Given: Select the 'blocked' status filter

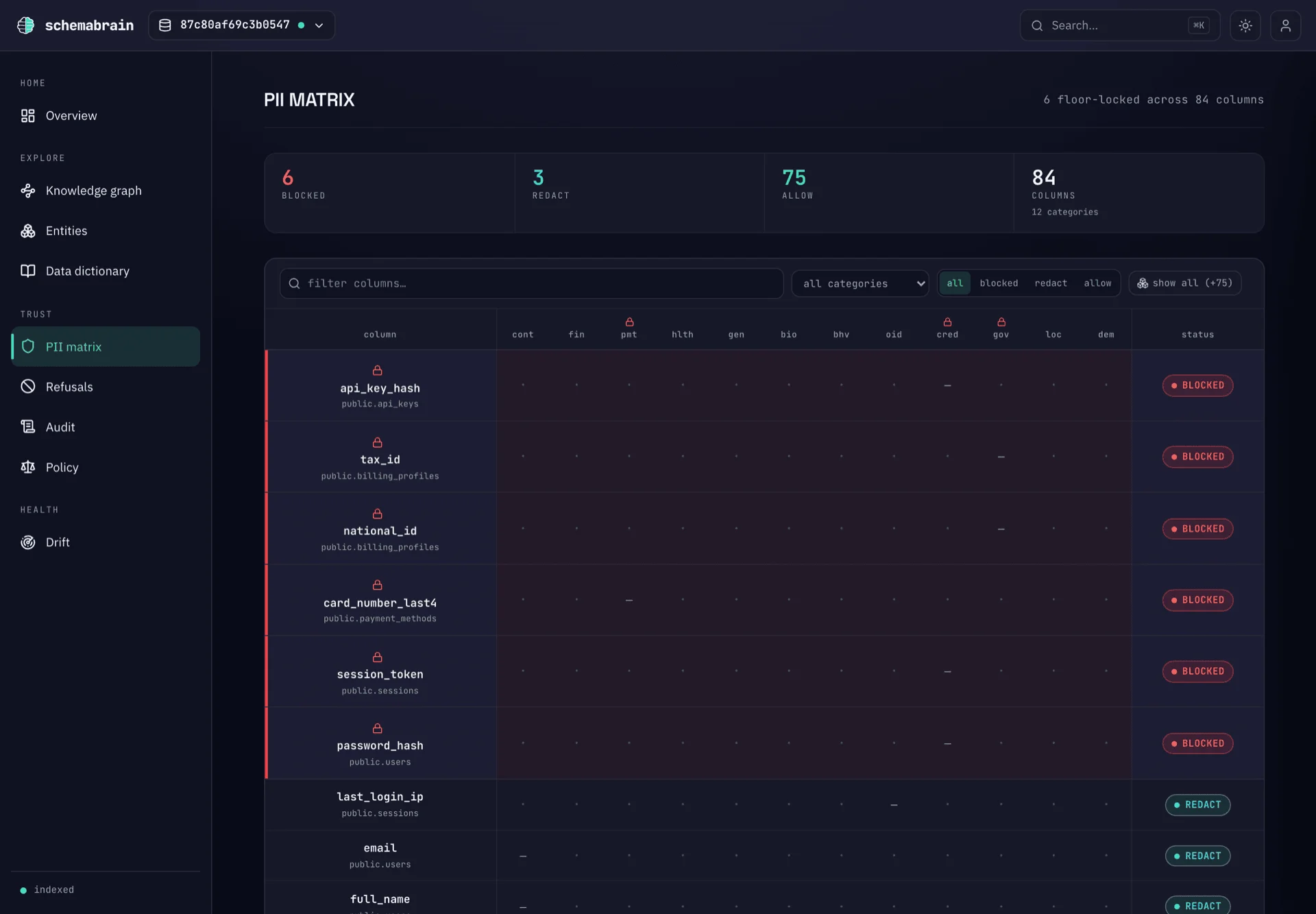Looking at the screenshot, I should click(x=999, y=283).
